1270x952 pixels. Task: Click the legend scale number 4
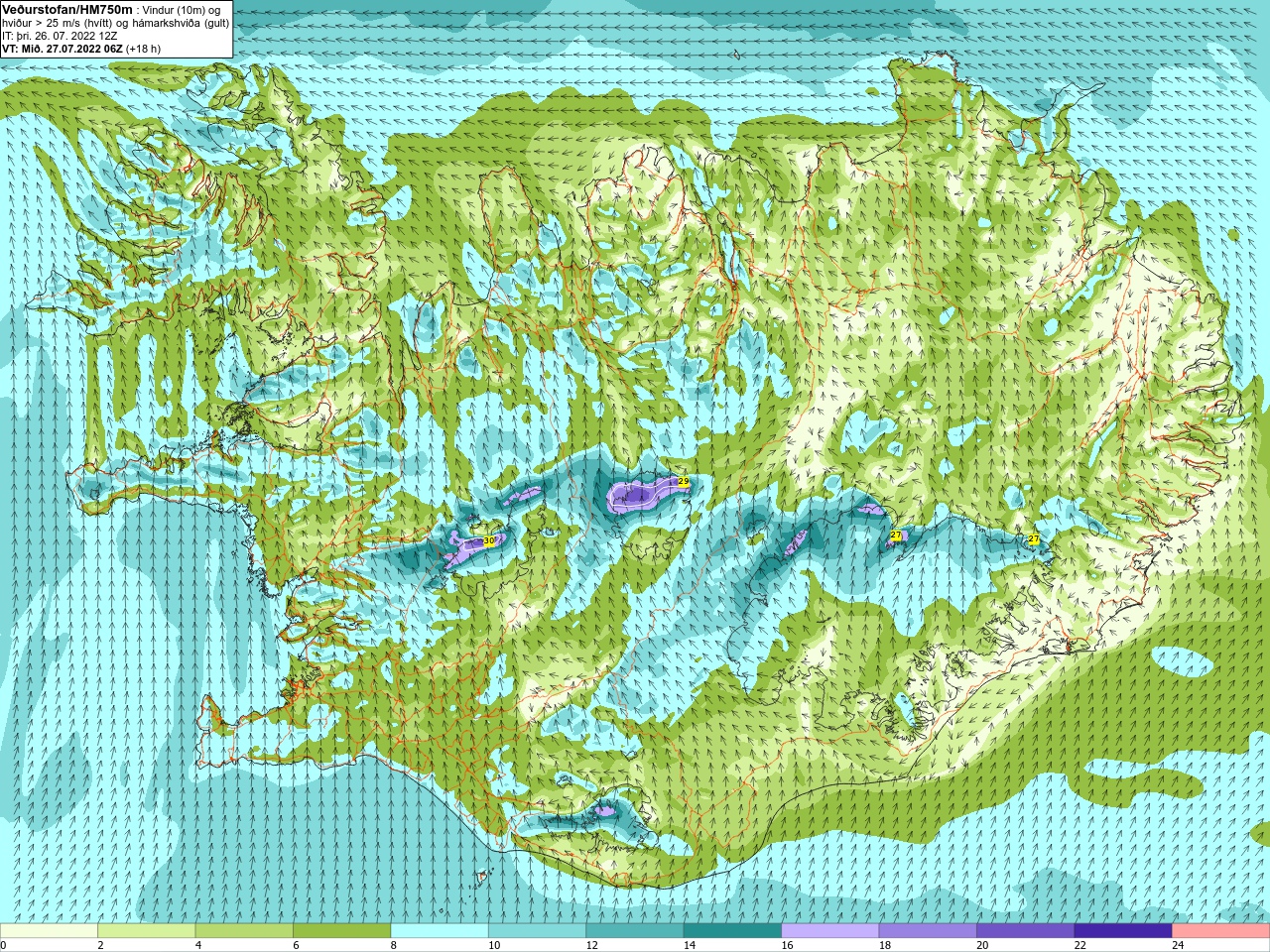pyautogui.click(x=197, y=946)
